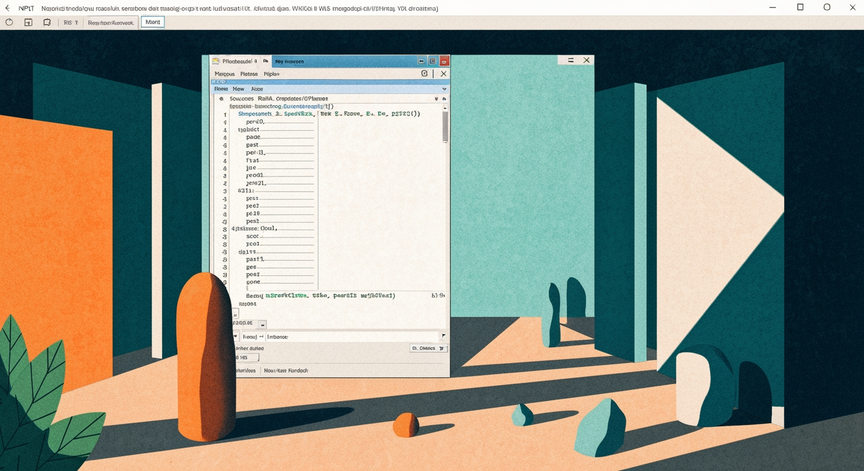Screen dimensions: 864x471
Task: Click the 'ftat' tree row
Action: (x=280, y=160)
